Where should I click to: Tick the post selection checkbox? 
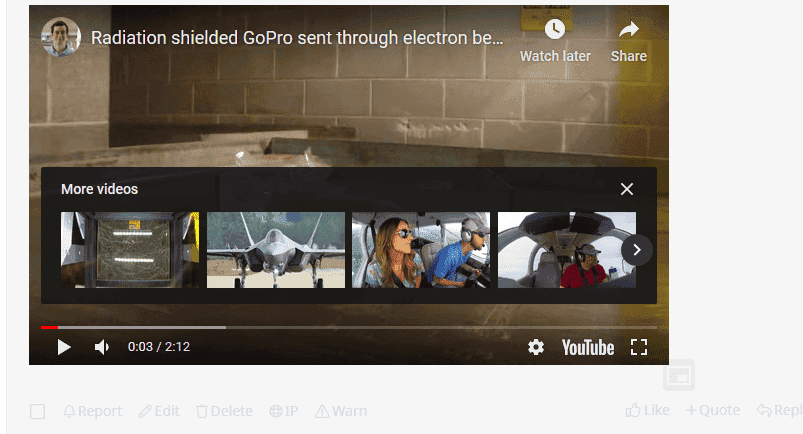[37, 411]
